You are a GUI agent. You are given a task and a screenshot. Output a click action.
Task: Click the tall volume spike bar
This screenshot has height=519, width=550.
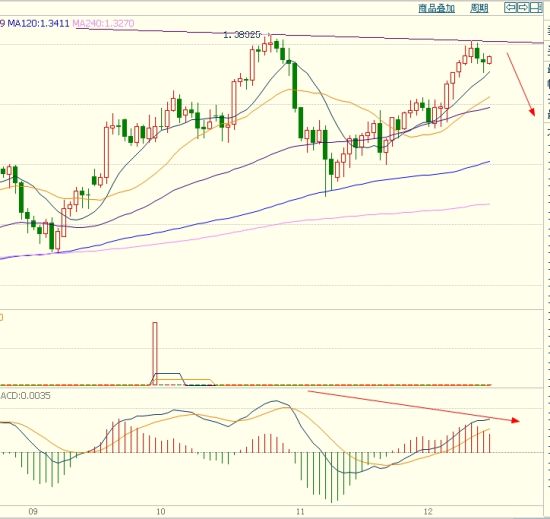pyautogui.click(x=155, y=353)
